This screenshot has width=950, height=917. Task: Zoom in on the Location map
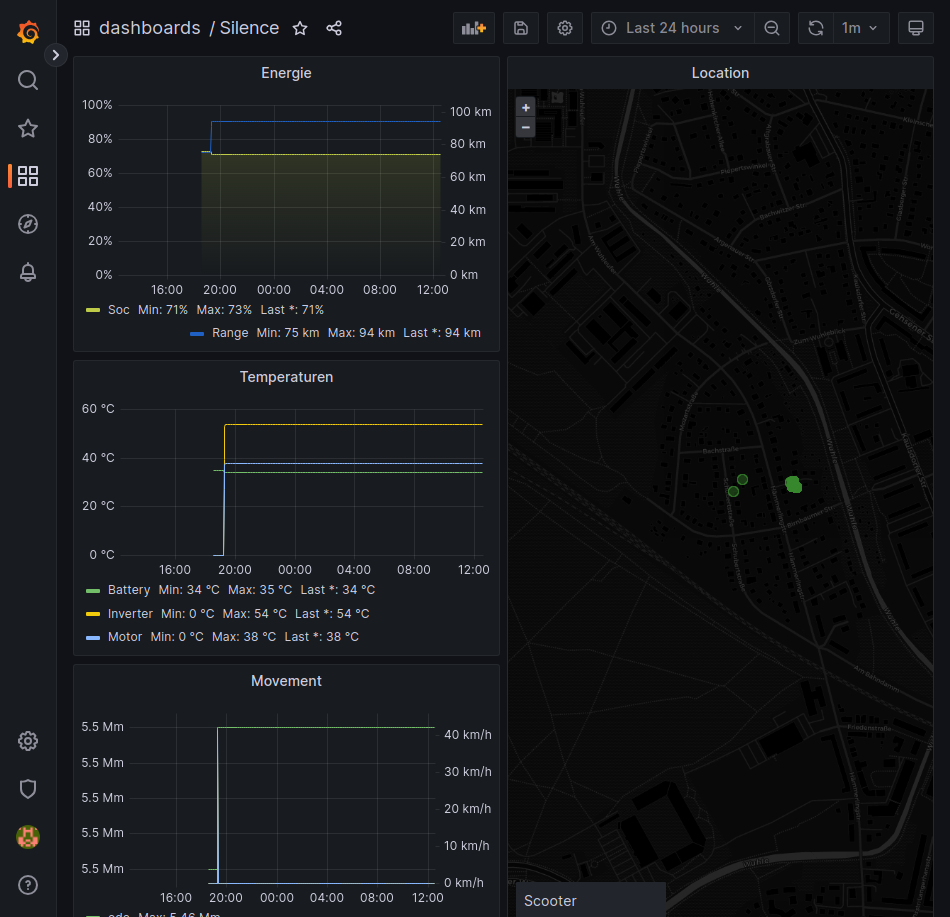pyautogui.click(x=526, y=107)
